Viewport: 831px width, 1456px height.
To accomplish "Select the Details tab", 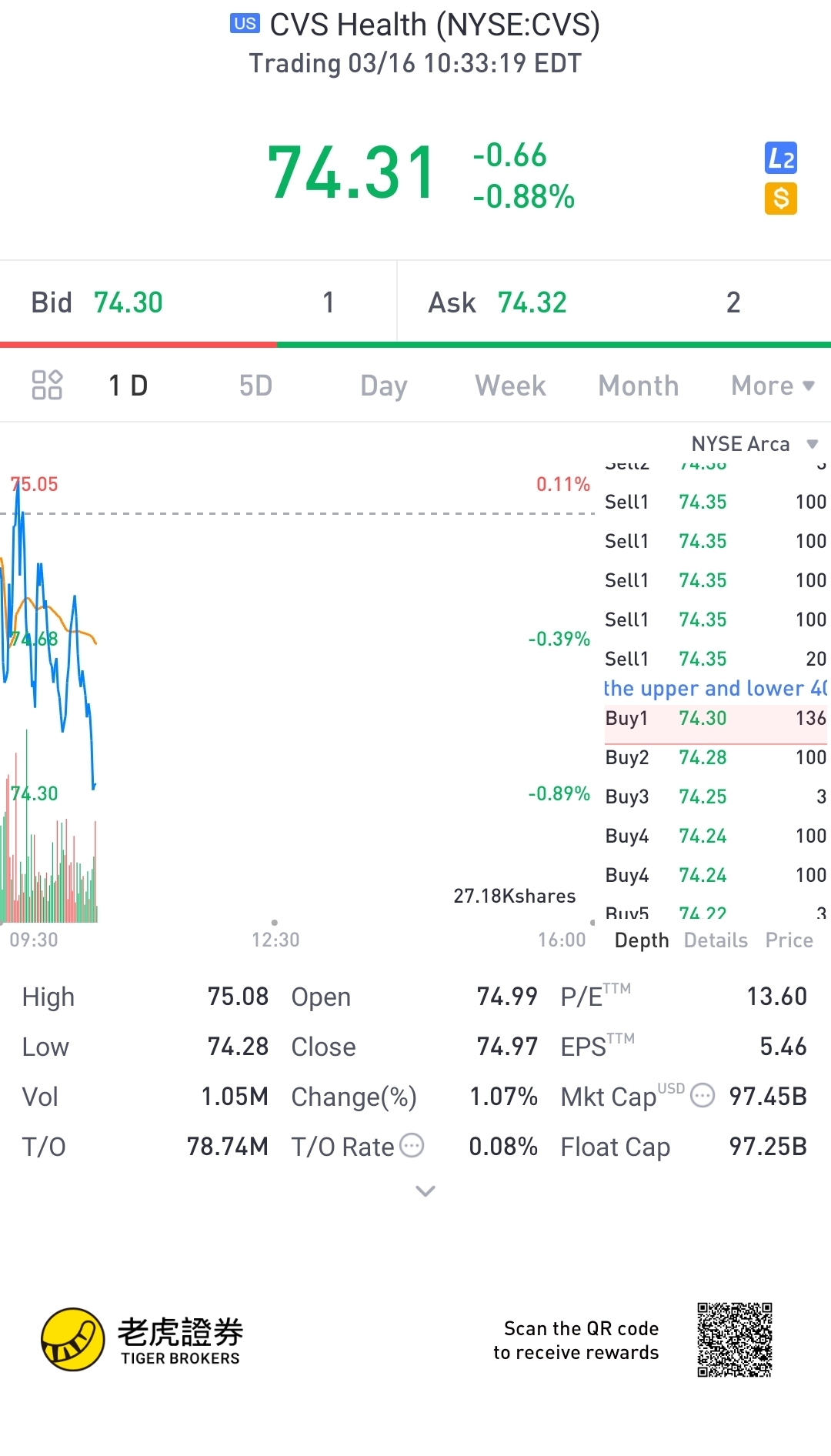I will (716, 940).
